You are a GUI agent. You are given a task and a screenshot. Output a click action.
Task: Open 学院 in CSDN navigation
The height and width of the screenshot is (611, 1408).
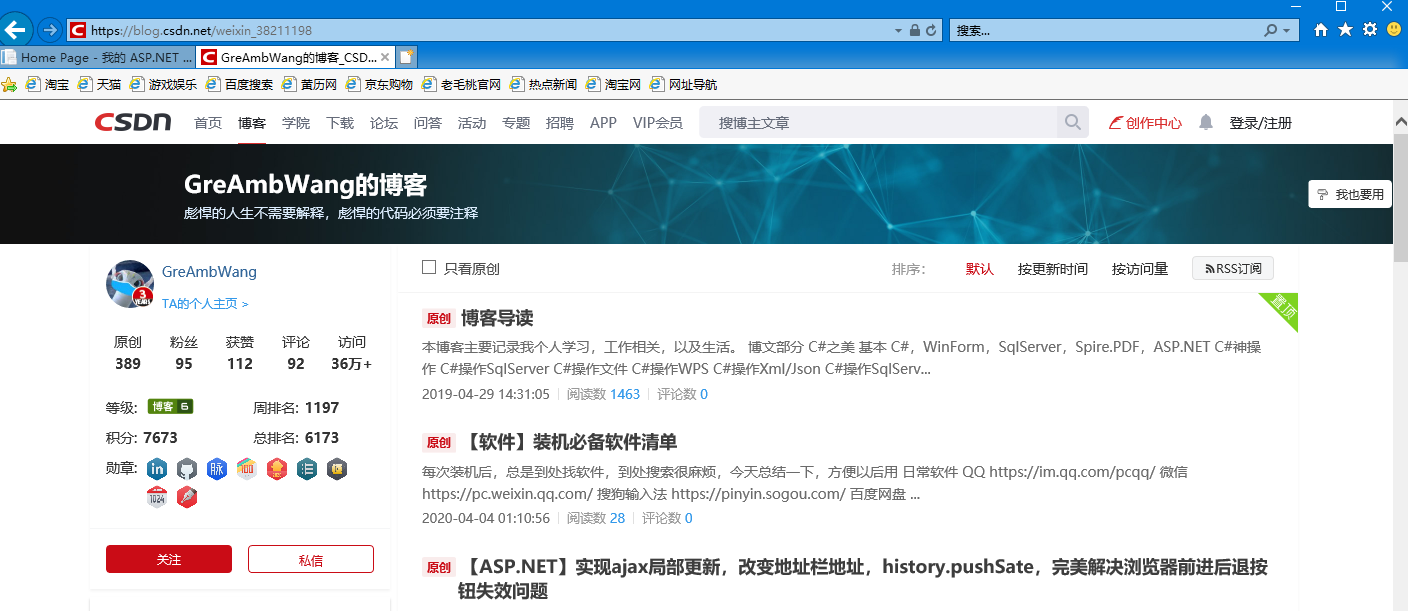coord(296,123)
